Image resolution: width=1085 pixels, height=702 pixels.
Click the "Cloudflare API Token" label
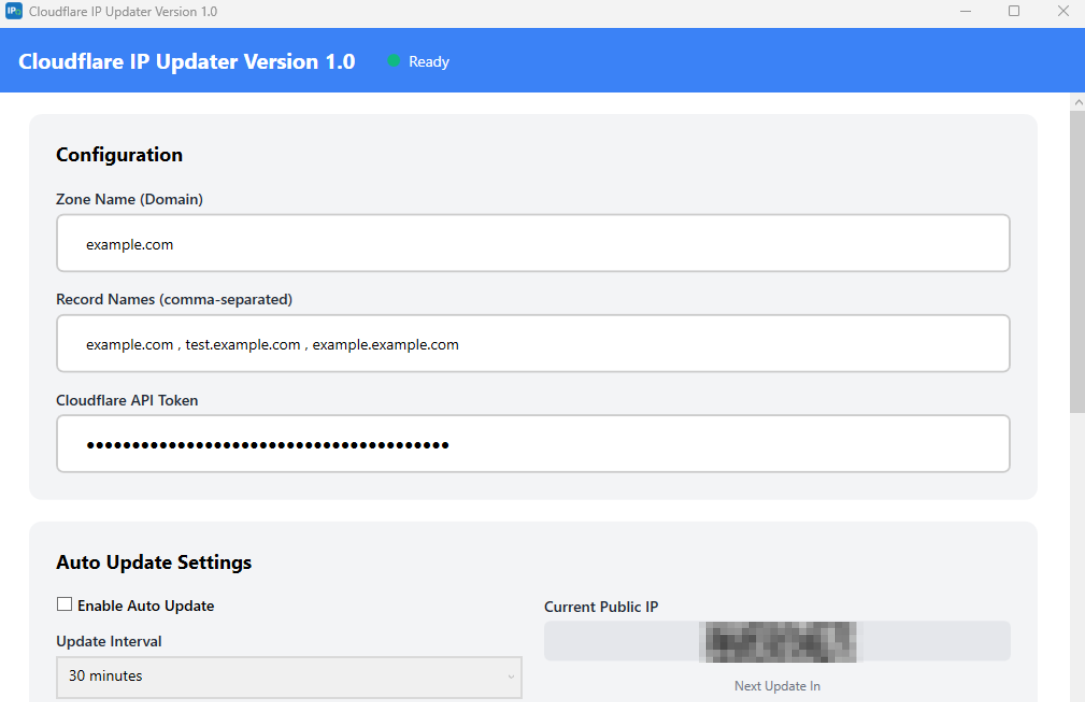point(127,400)
